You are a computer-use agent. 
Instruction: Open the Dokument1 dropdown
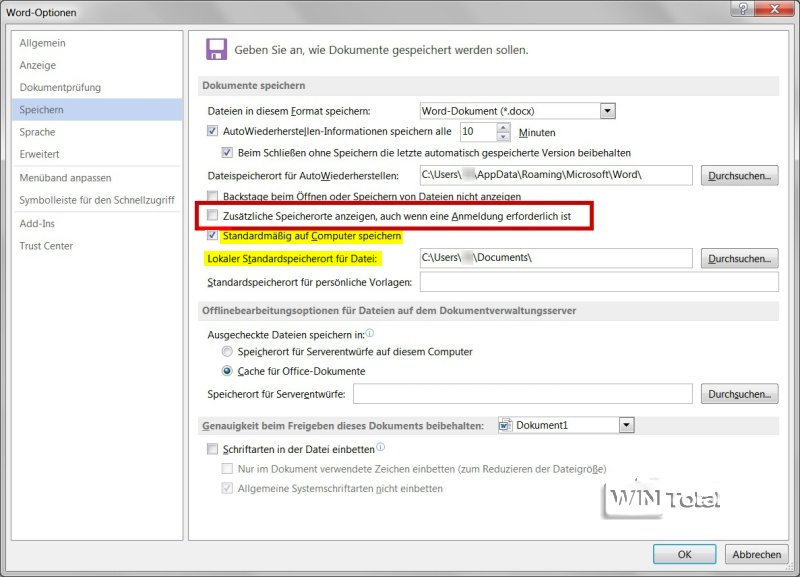[626, 425]
